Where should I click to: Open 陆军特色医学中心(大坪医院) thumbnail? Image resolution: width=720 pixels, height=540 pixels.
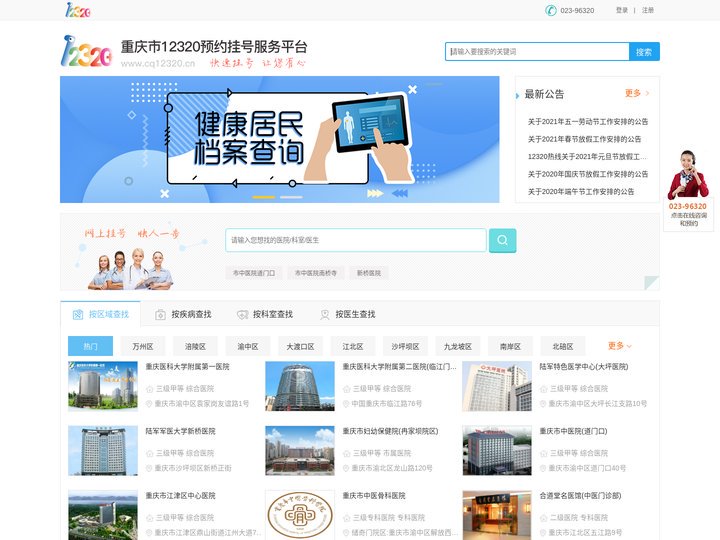coord(497,386)
